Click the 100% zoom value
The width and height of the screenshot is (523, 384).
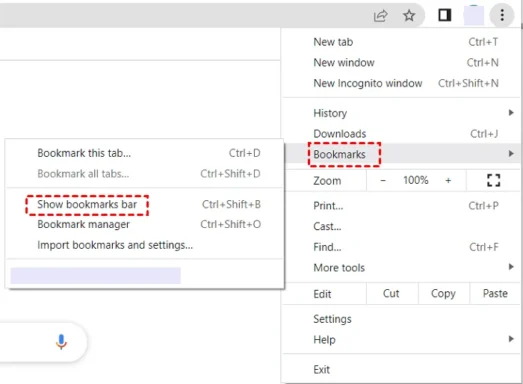pyautogui.click(x=416, y=180)
